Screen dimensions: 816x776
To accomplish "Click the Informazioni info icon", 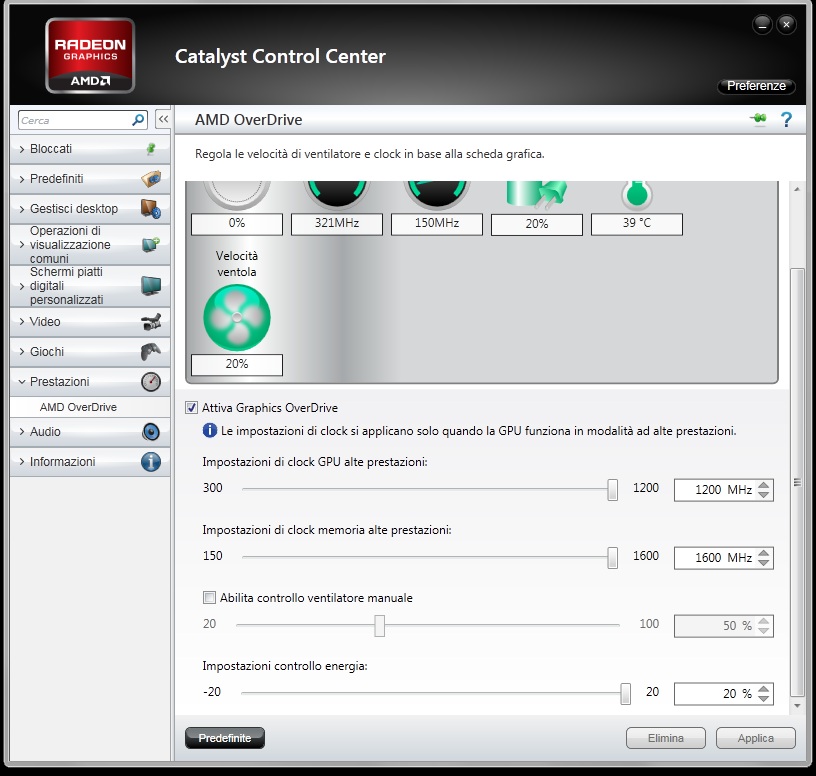I will [x=151, y=462].
